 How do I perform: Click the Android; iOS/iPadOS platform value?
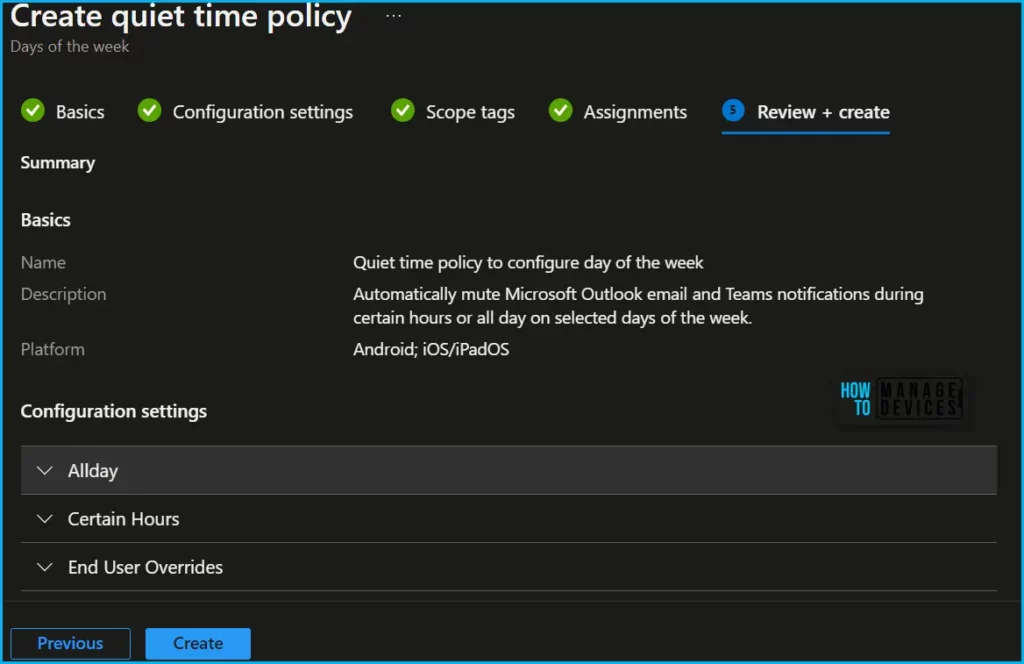[x=431, y=349]
